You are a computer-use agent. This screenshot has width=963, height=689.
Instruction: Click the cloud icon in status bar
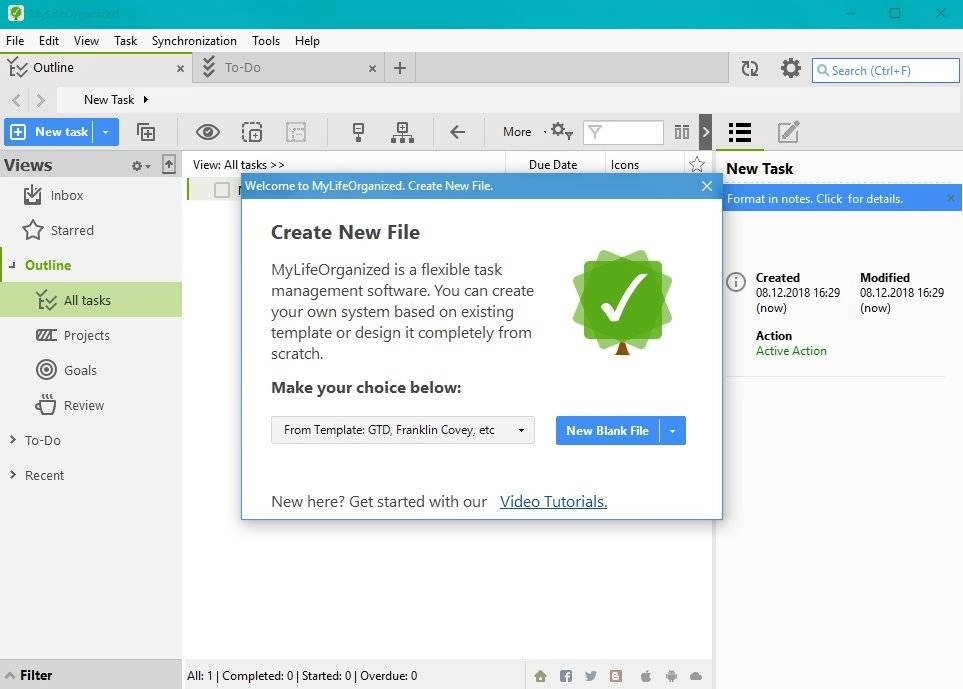click(x=696, y=676)
